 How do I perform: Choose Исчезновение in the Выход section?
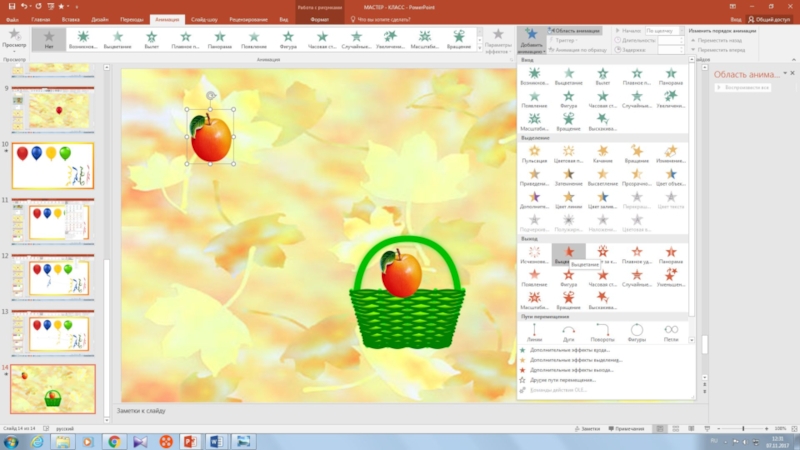(x=533, y=256)
